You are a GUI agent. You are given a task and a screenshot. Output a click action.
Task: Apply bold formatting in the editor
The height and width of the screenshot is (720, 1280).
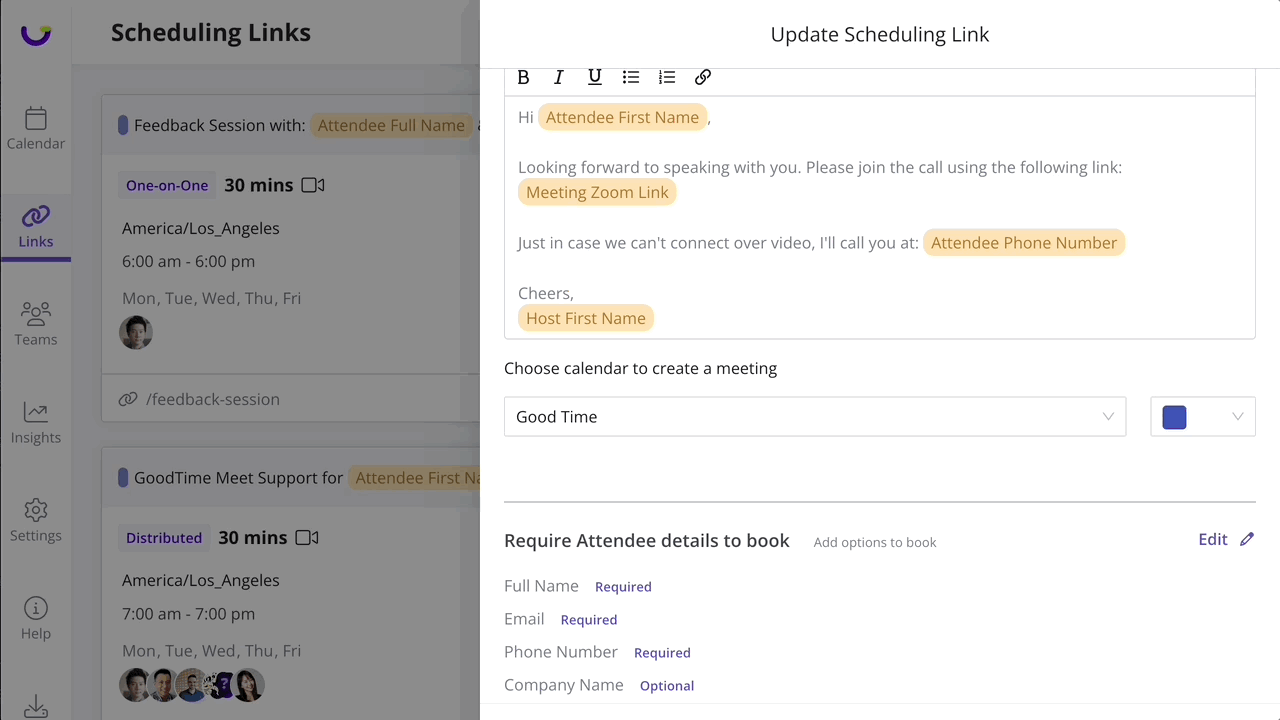523,77
